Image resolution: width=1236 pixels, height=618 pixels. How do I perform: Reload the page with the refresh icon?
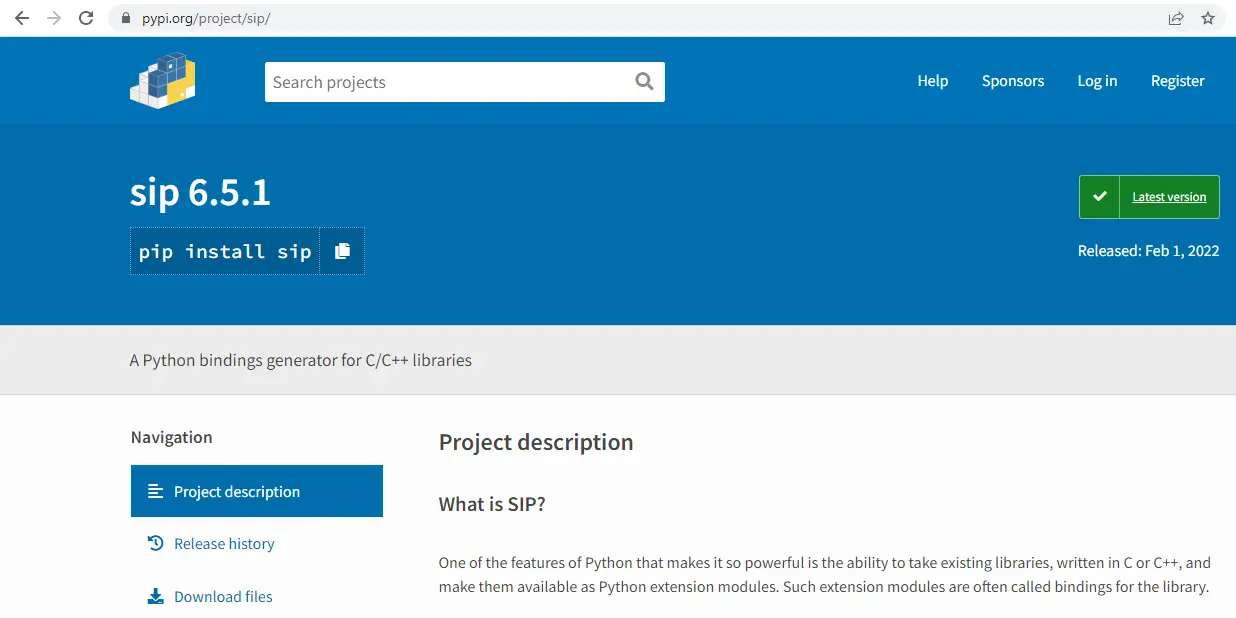tap(86, 18)
